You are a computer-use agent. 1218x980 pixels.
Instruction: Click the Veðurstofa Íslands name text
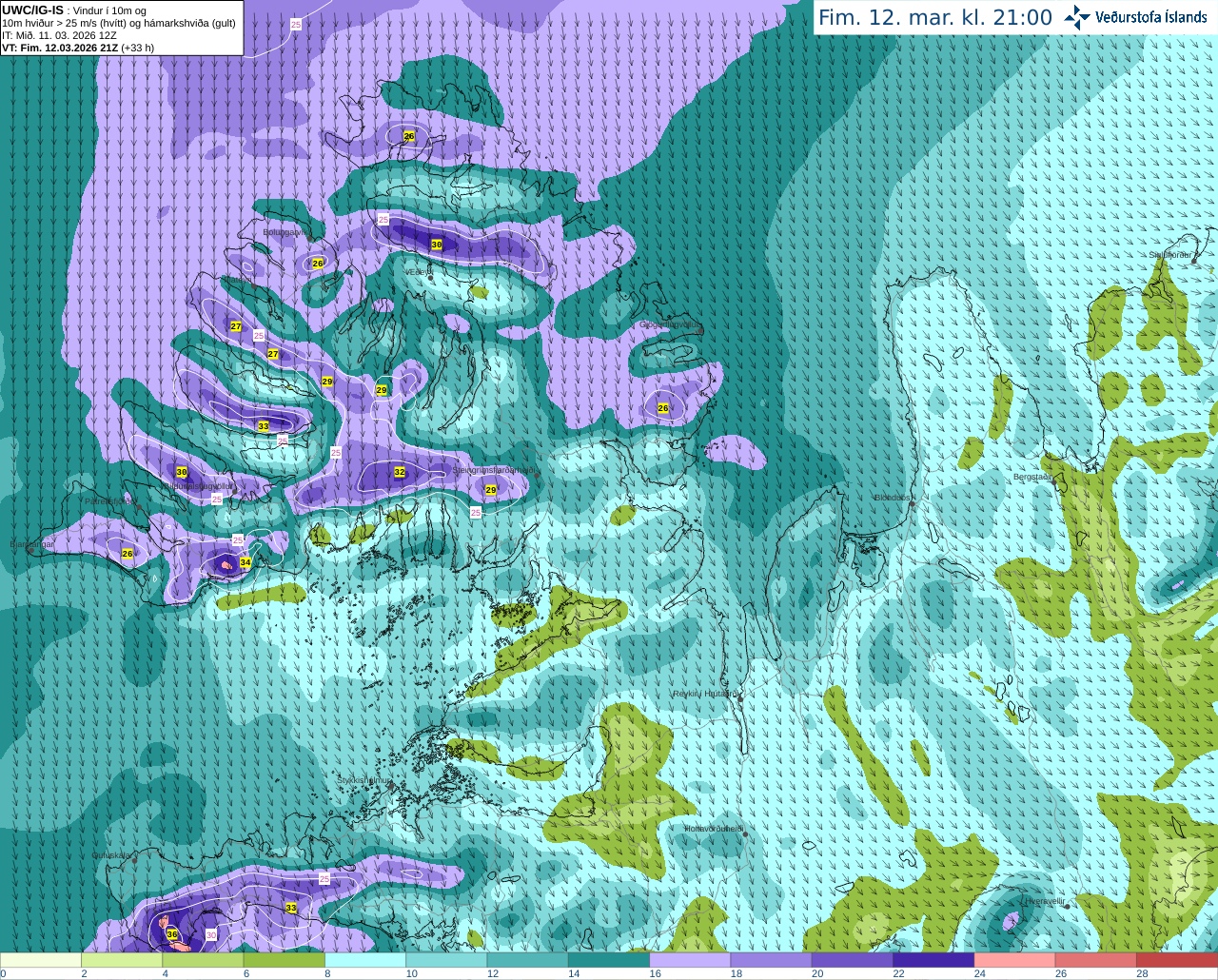point(1151,17)
